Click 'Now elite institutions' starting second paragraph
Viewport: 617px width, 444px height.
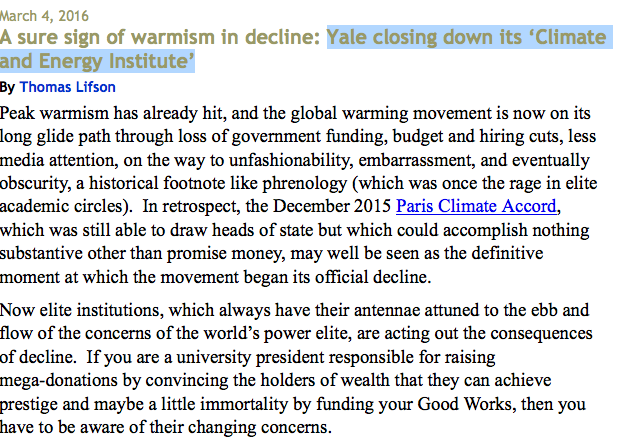tap(81, 310)
